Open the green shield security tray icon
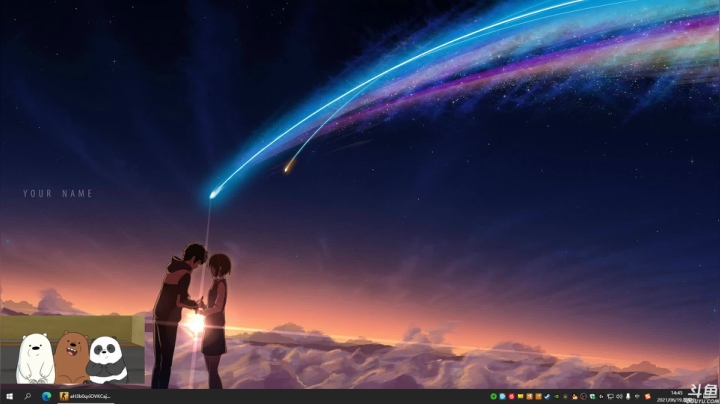This screenshot has width=720, height=404. [x=592, y=396]
